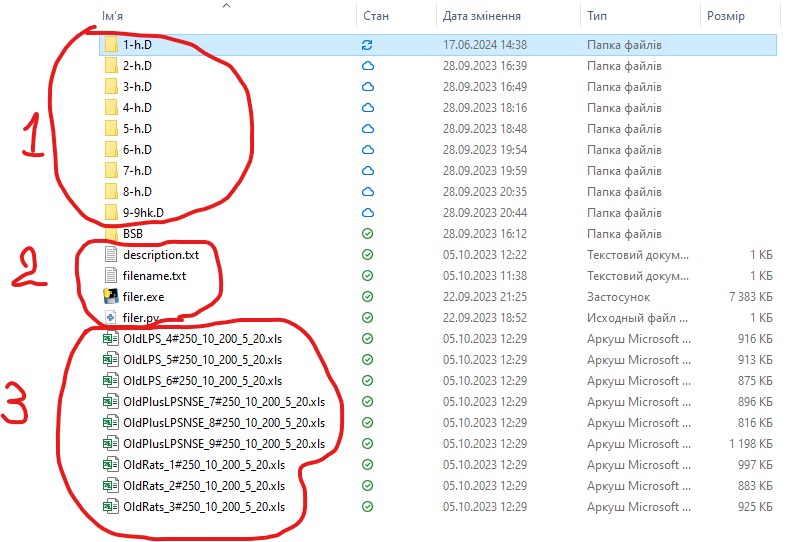Viewport: 809px width, 542px height.
Task: Sort by the Ім'я column header
Action: pyautogui.click(x=112, y=16)
